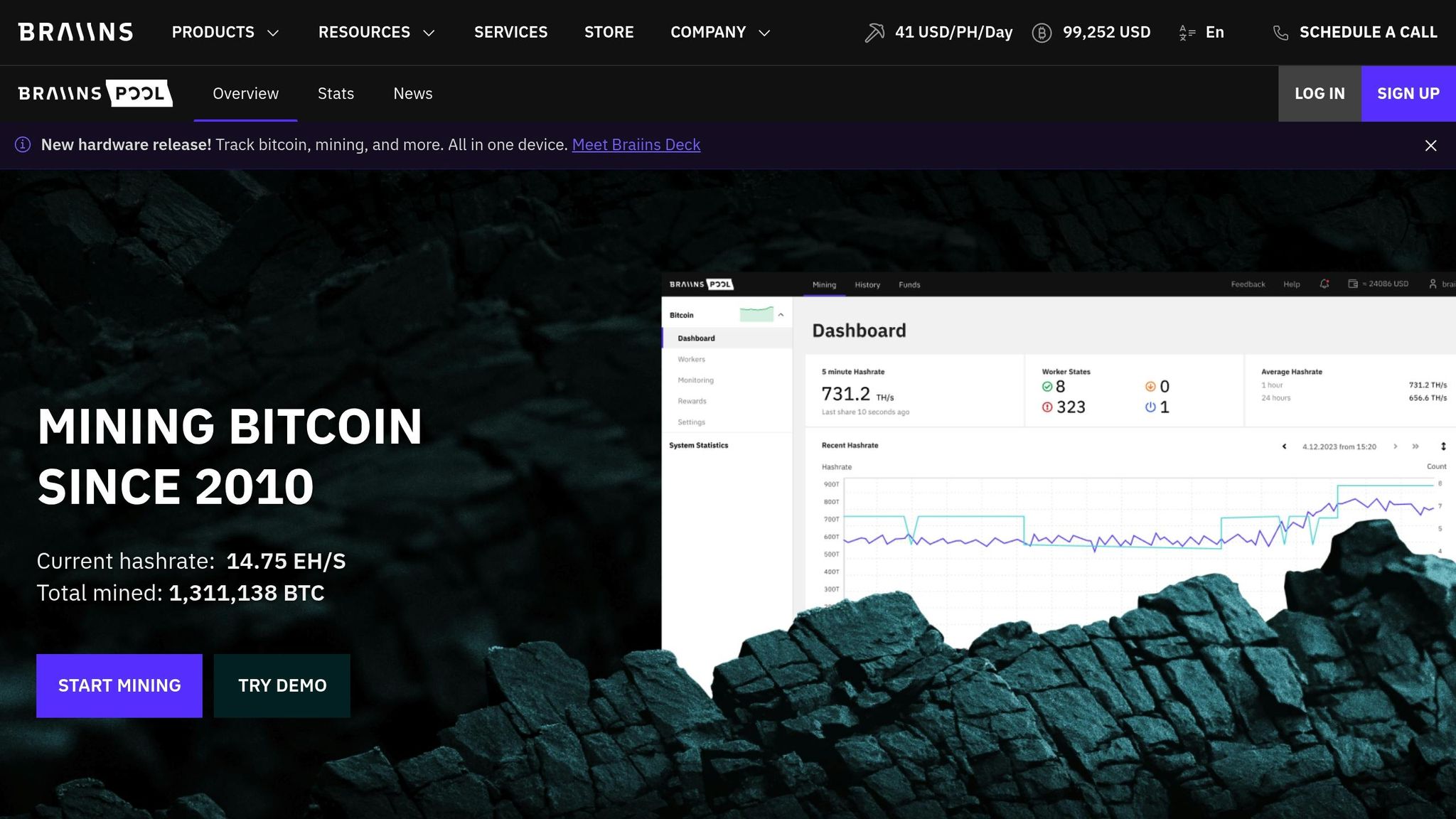The height and width of the screenshot is (819, 1456).
Task: Click the Braiins Pool logo
Action: (95, 93)
